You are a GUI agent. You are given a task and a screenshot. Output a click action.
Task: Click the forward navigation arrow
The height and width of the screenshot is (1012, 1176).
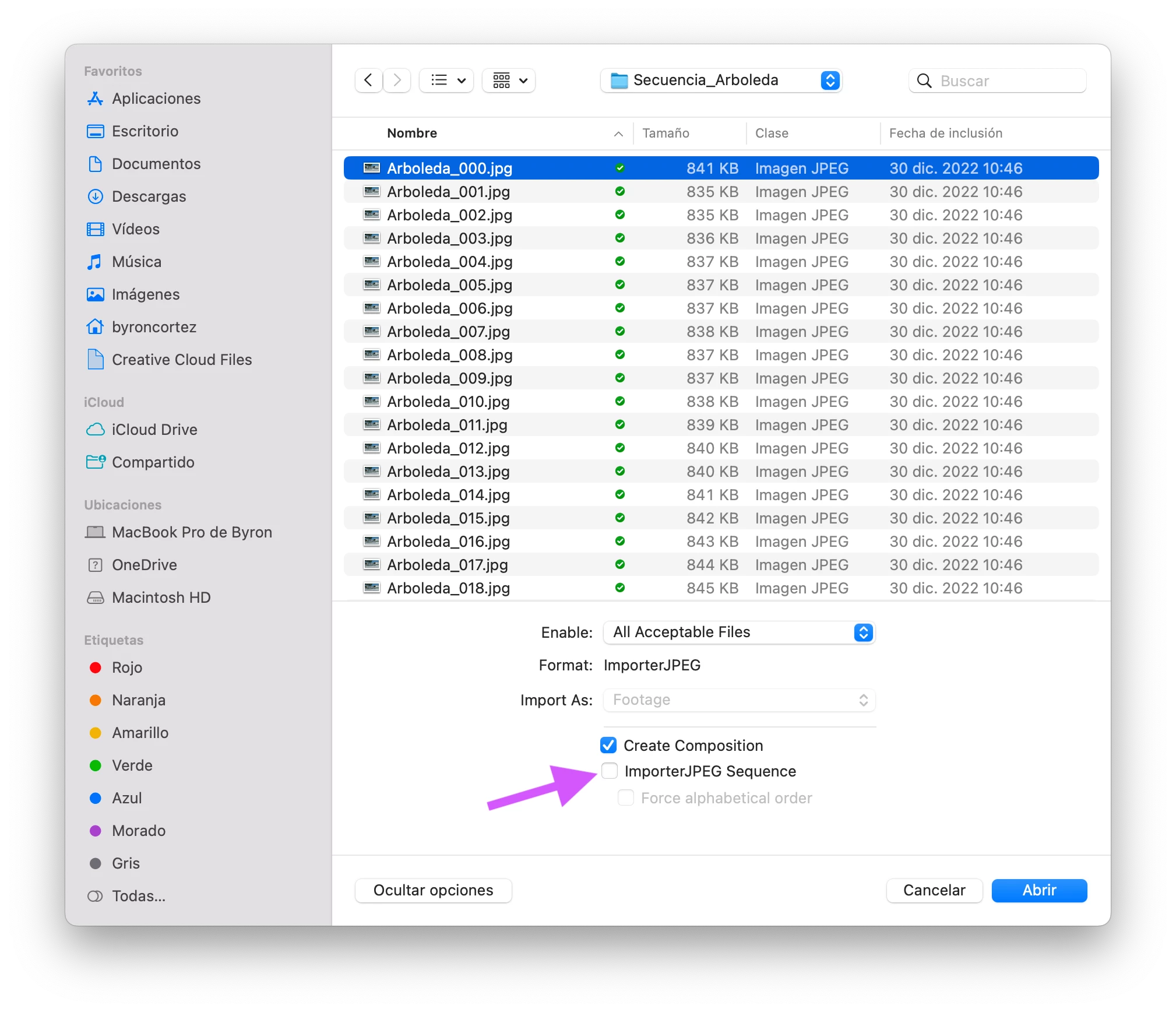[x=397, y=80]
